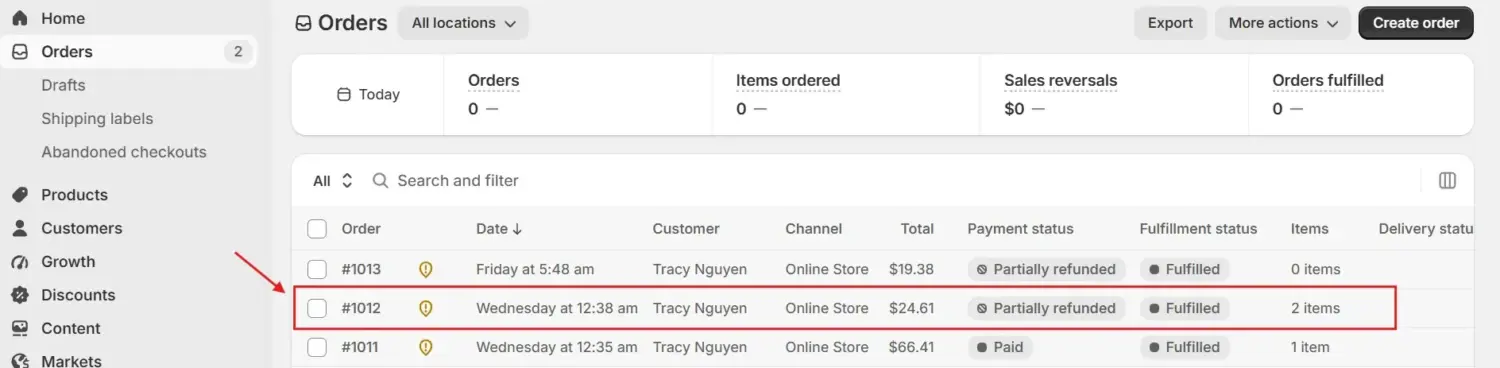
Task: Click the risk warning icon on order #1011
Action: click(425, 347)
